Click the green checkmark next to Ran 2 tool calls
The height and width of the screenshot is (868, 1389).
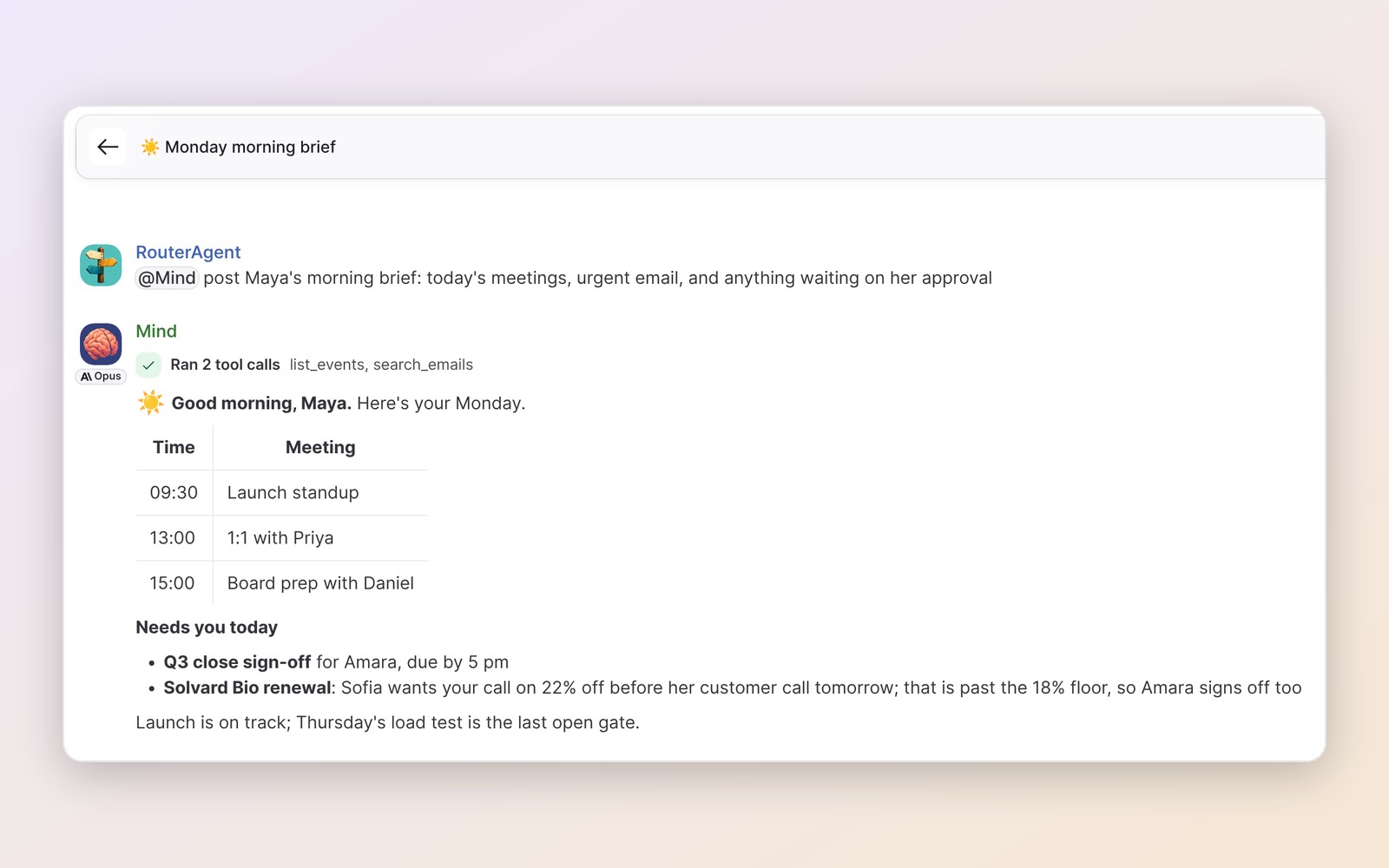pos(148,365)
